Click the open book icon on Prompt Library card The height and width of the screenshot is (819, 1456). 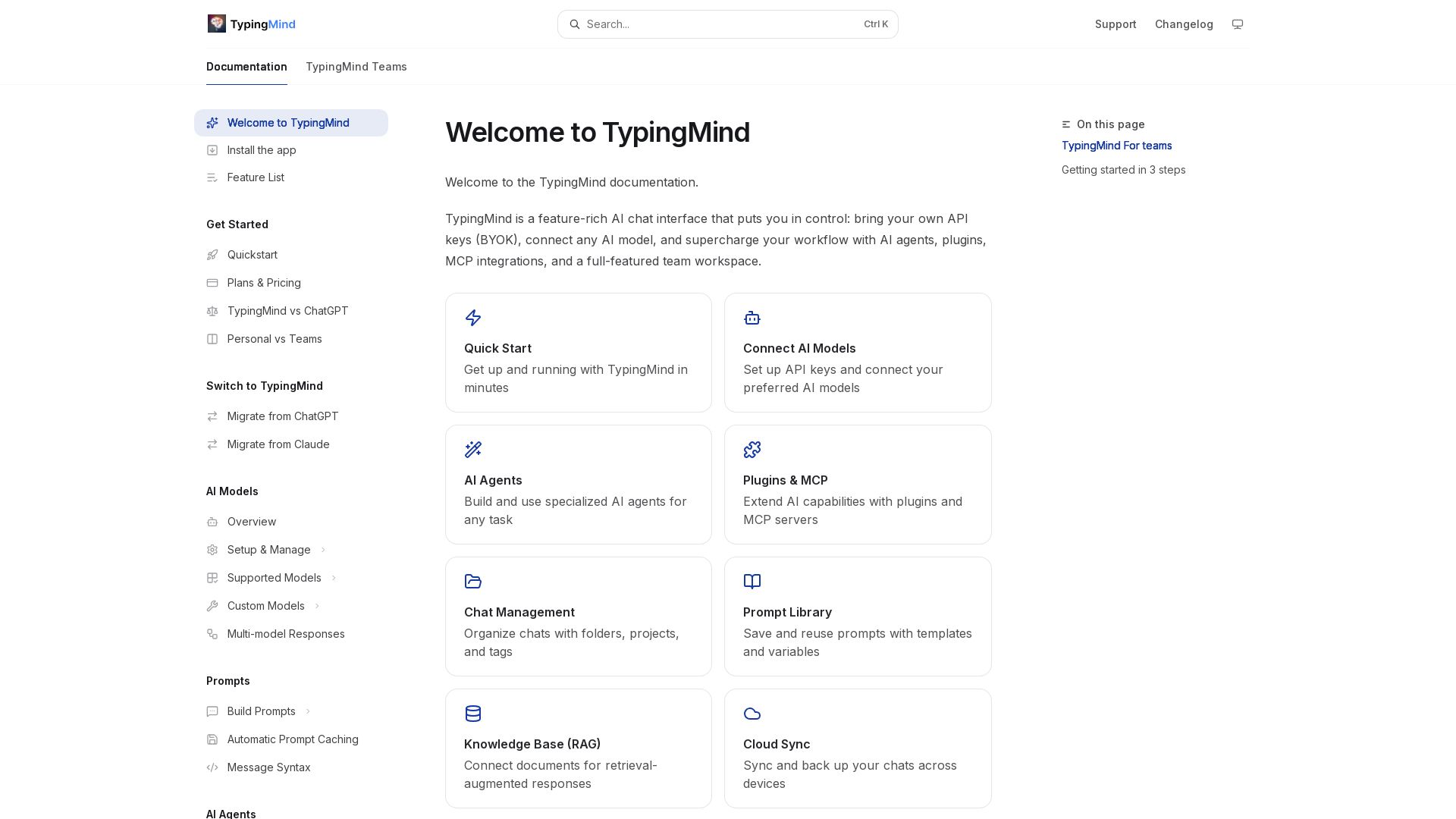752,582
